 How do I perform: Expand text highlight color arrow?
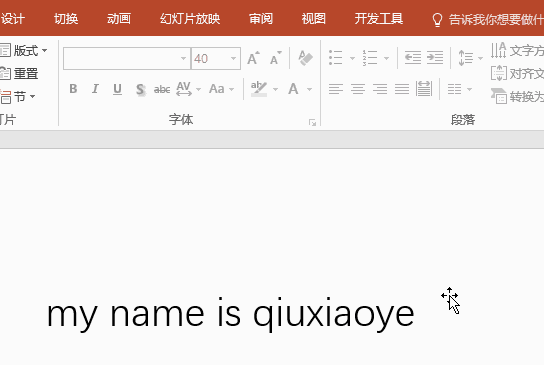[275, 89]
